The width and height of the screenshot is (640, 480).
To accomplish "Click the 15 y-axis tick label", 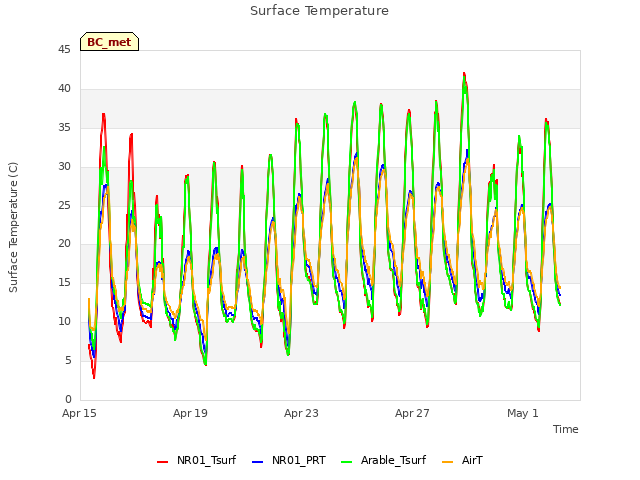I will click(x=64, y=282).
